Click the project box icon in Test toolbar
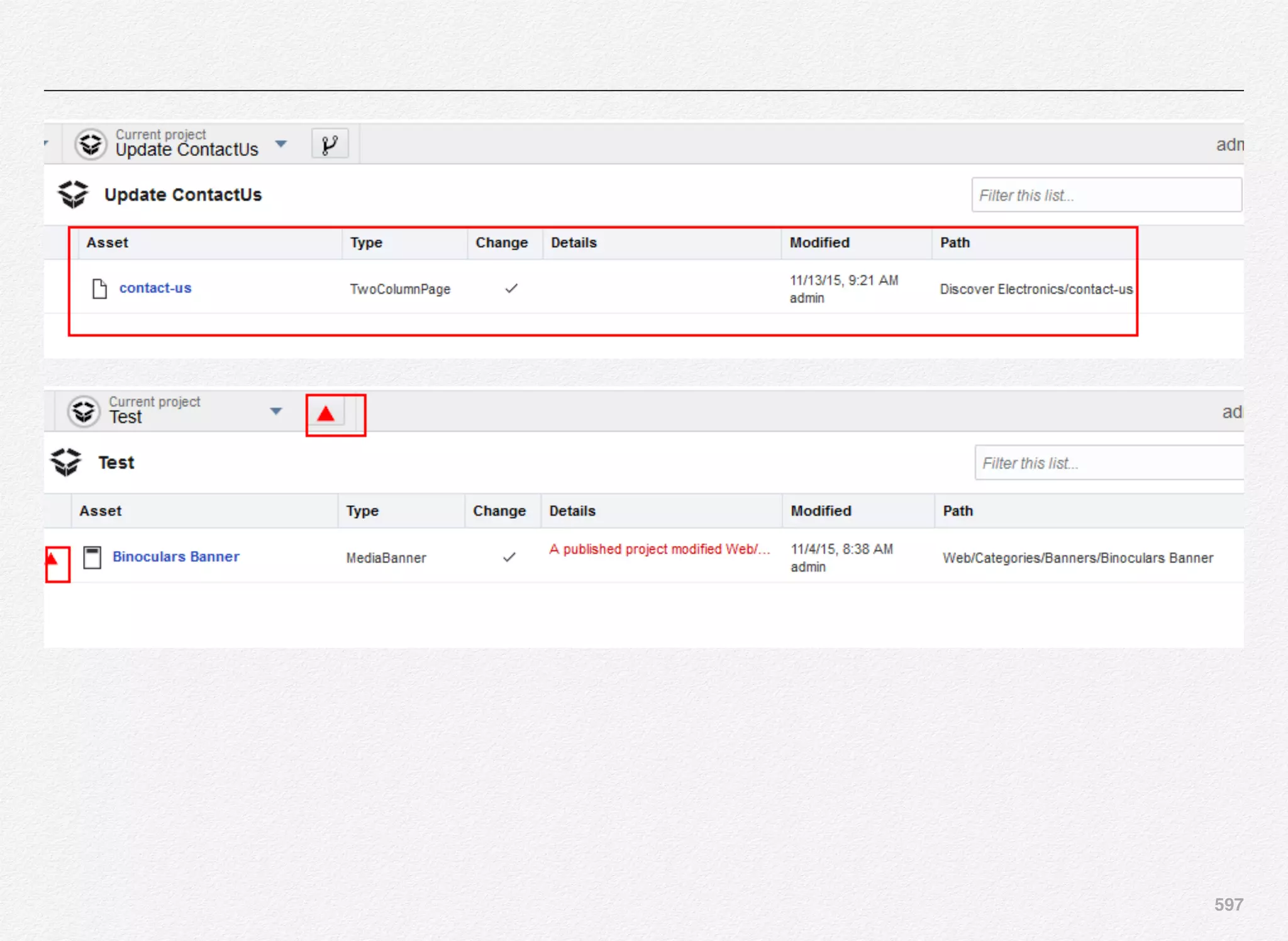This screenshot has height=941, width=1288. 84,412
